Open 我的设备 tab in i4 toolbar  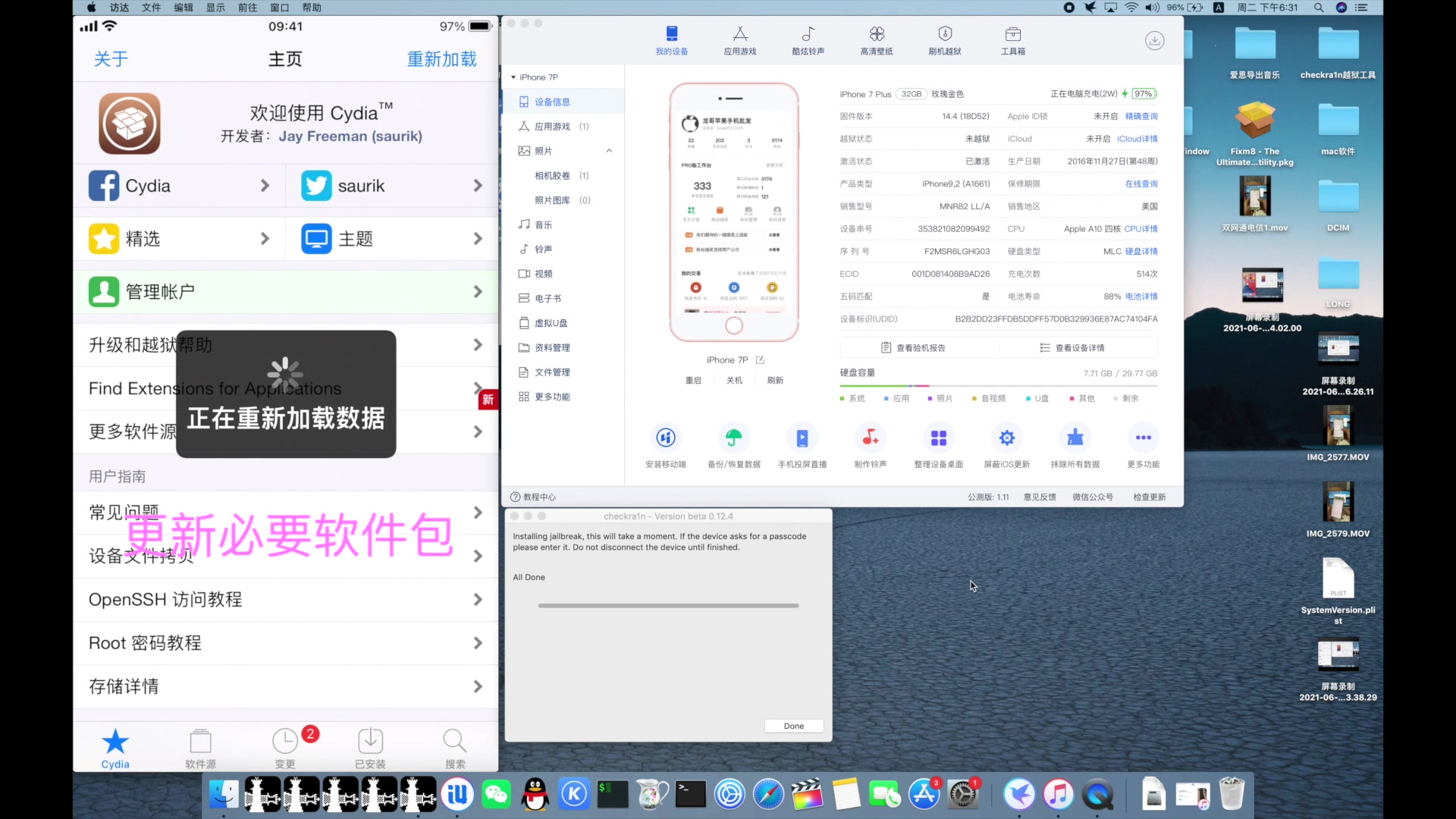point(672,40)
